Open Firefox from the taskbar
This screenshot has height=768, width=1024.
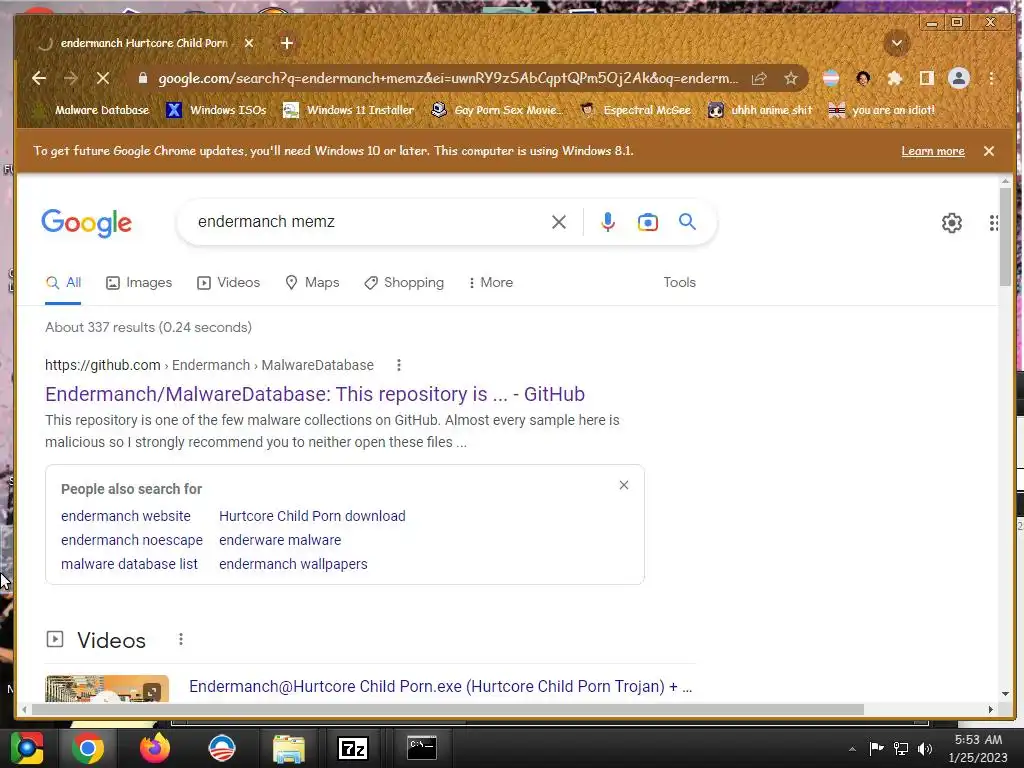point(155,748)
